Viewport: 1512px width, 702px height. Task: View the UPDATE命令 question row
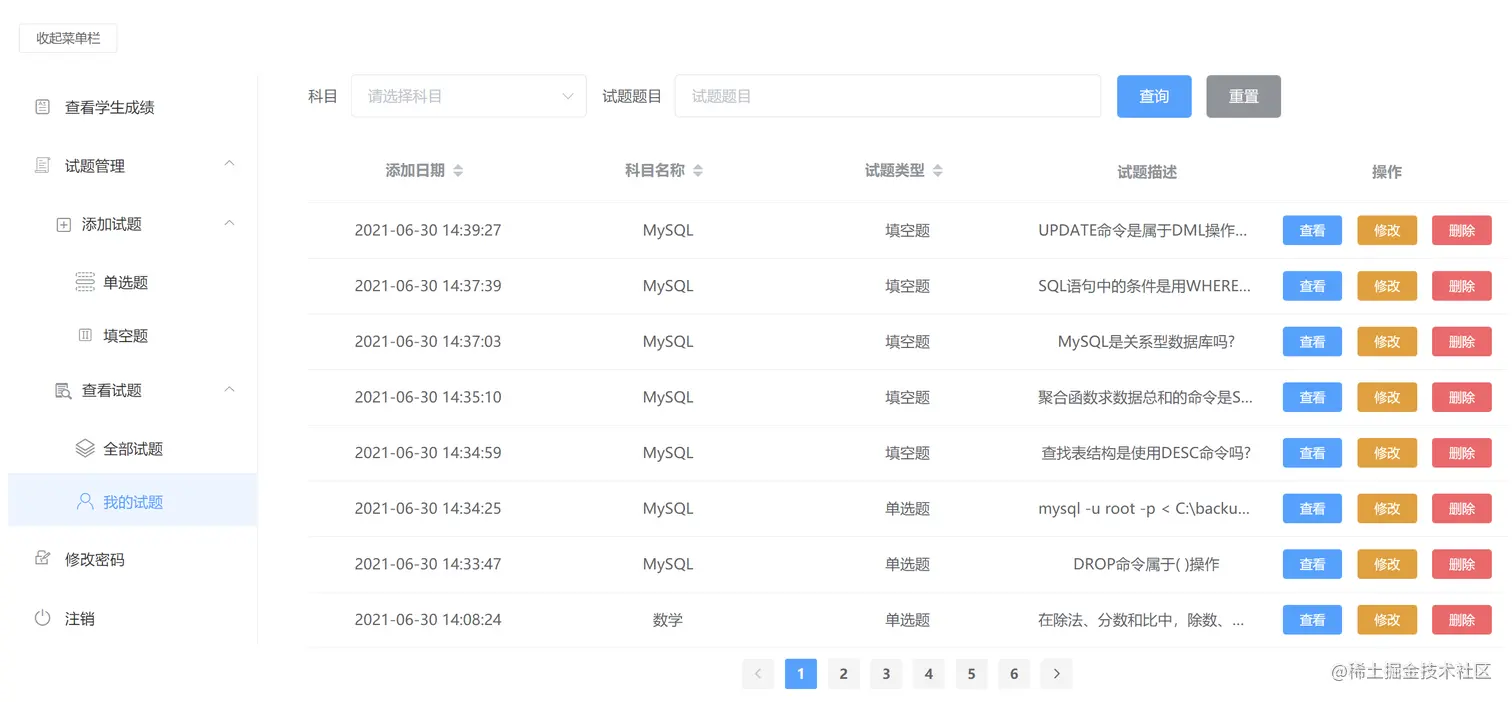1312,230
